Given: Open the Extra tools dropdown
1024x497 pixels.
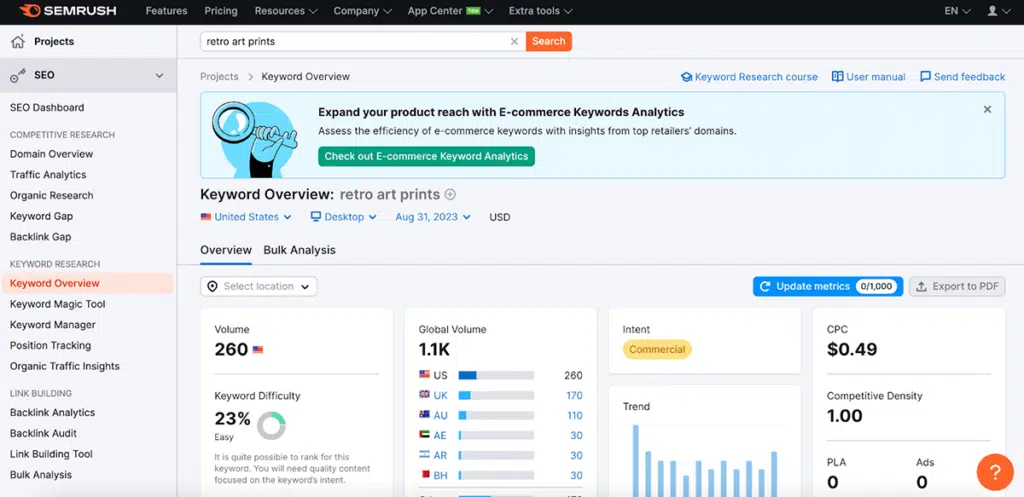Looking at the screenshot, I should pos(541,11).
